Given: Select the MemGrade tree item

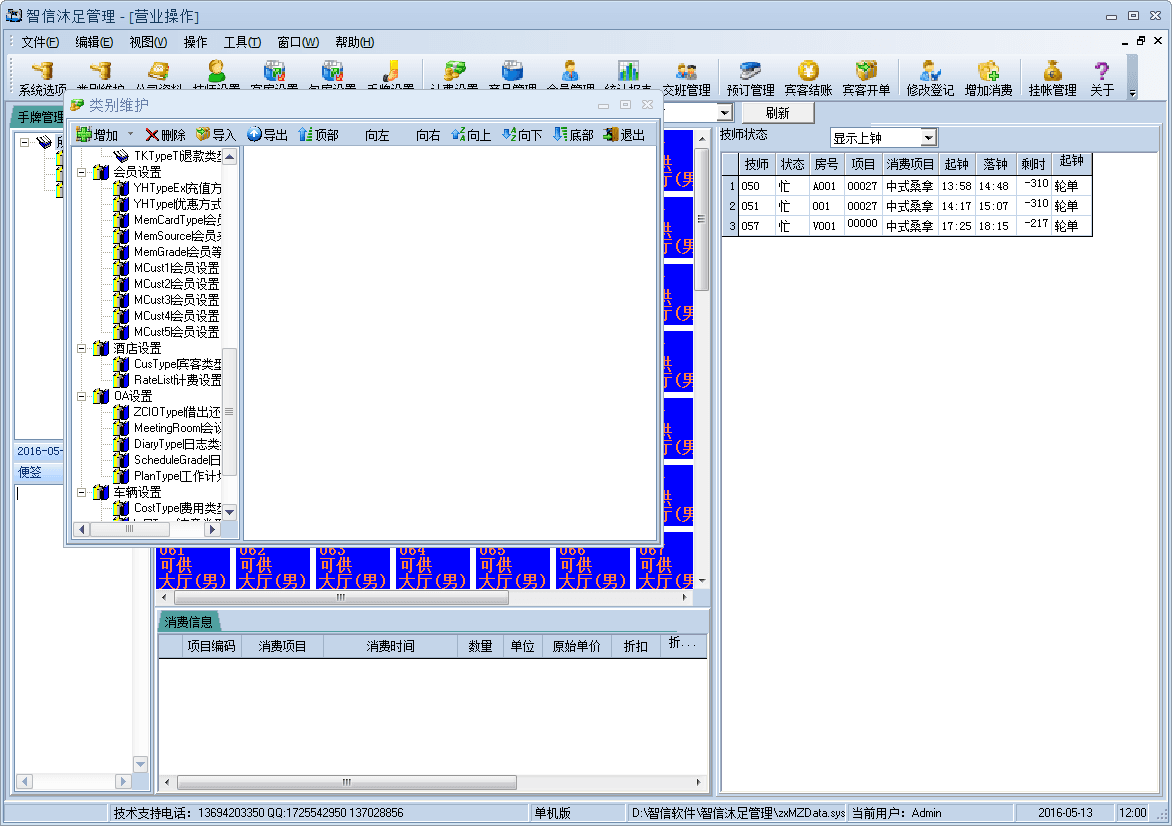Looking at the screenshot, I should click(176, 252).
